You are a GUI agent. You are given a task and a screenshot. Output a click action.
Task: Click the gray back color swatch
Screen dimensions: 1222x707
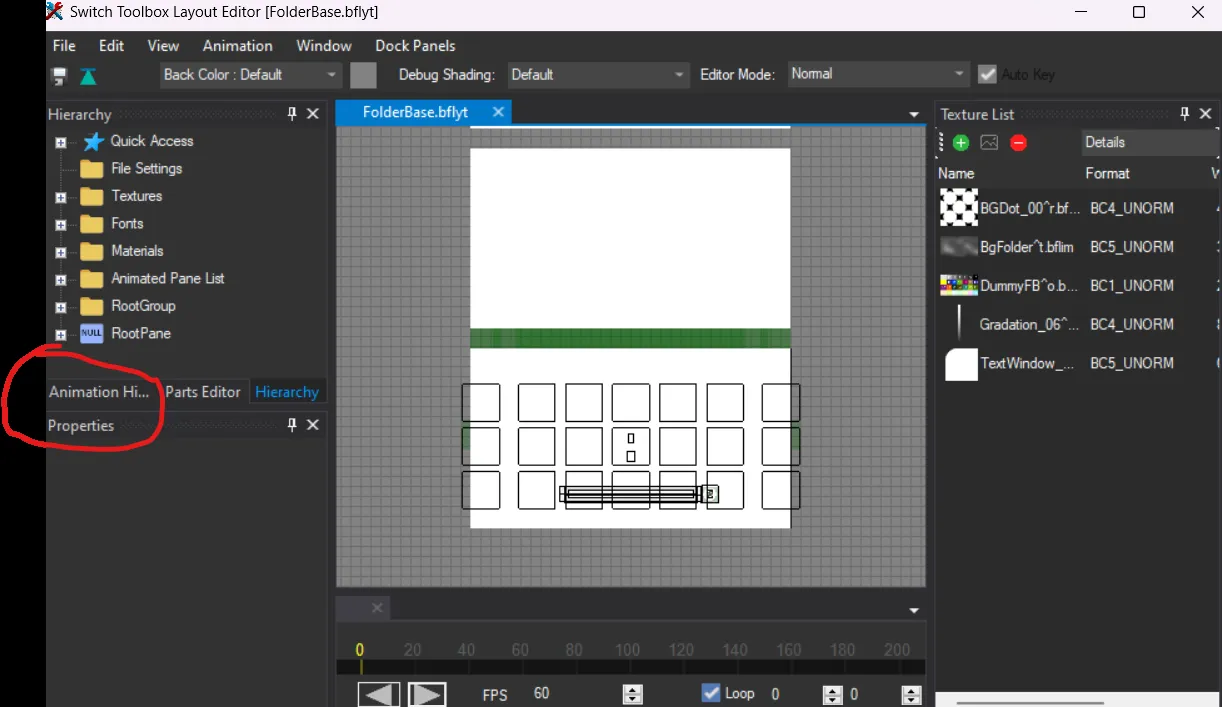coord(363,75)
